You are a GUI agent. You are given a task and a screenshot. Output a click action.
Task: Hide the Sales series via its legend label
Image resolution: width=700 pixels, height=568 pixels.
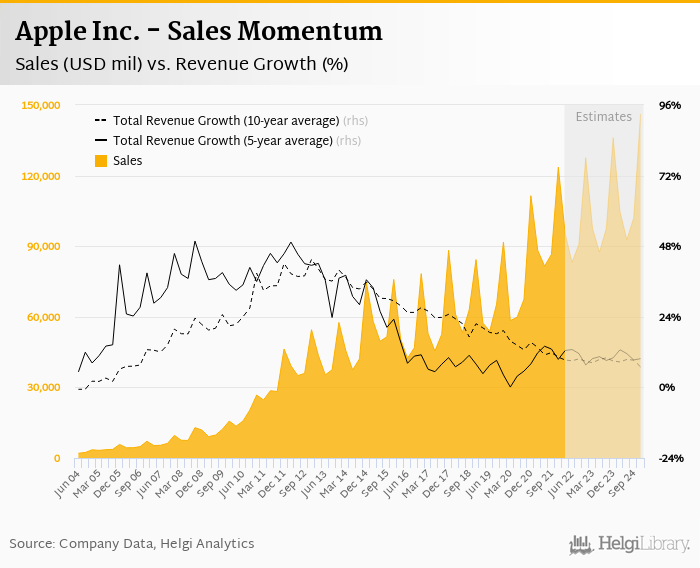click(128, 160)
